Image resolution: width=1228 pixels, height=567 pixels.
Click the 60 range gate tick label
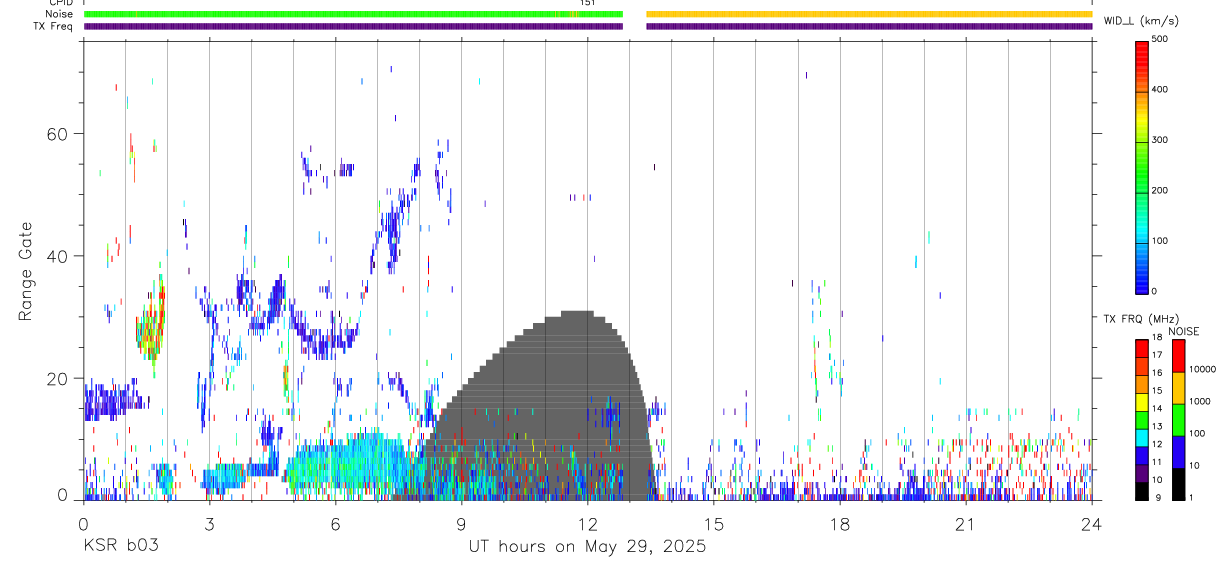[x=55, y=134]
